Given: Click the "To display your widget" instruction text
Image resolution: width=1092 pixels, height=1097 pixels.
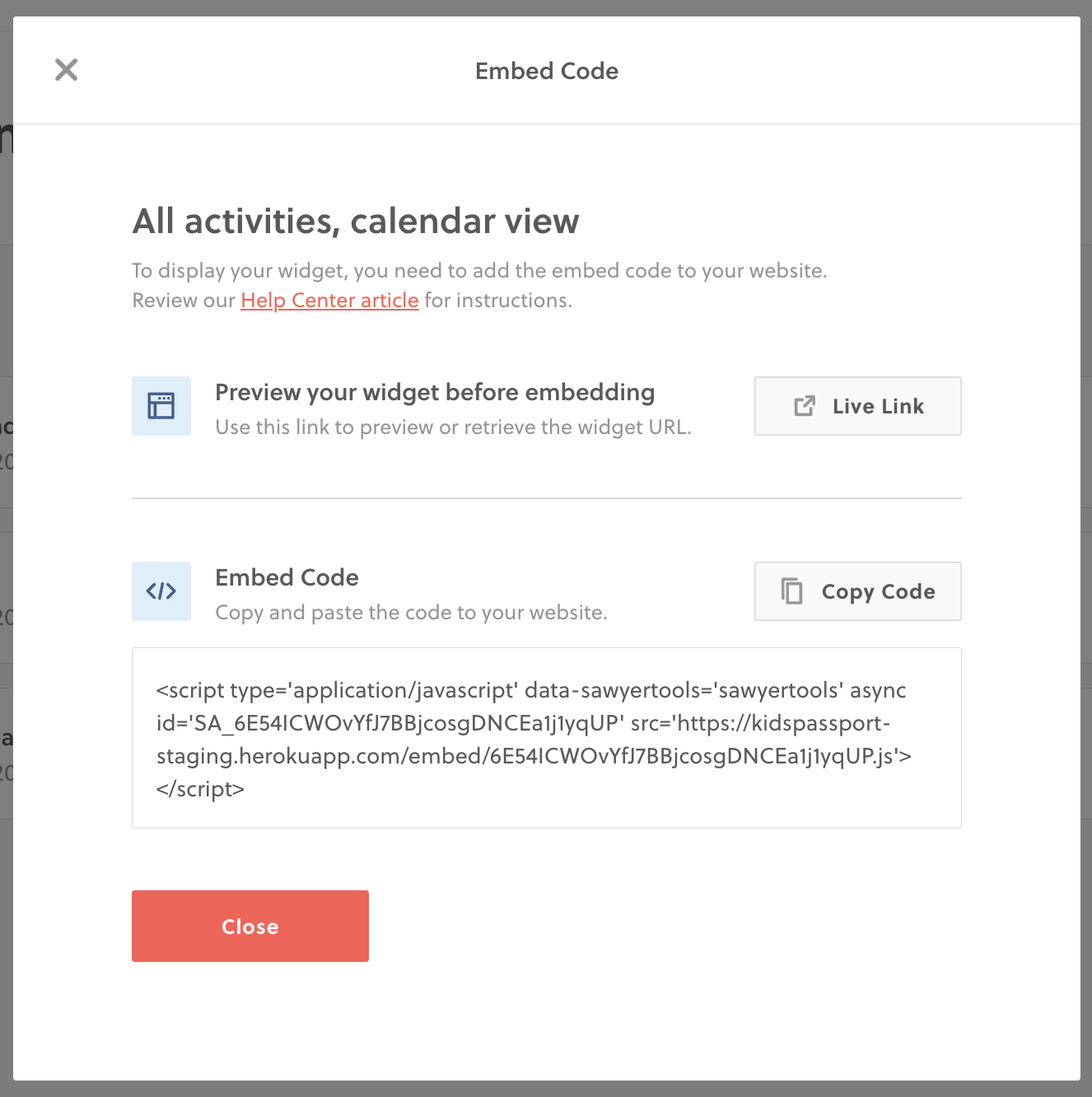Looking at the screenshot, I should (479, 271).
